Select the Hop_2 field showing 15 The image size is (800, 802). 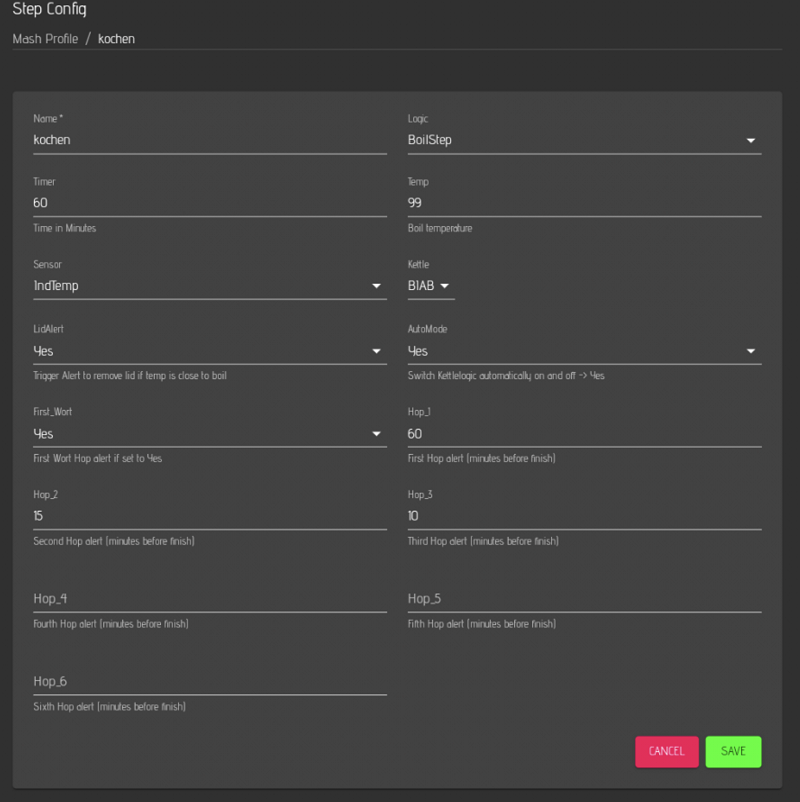[x=209, y=516]
